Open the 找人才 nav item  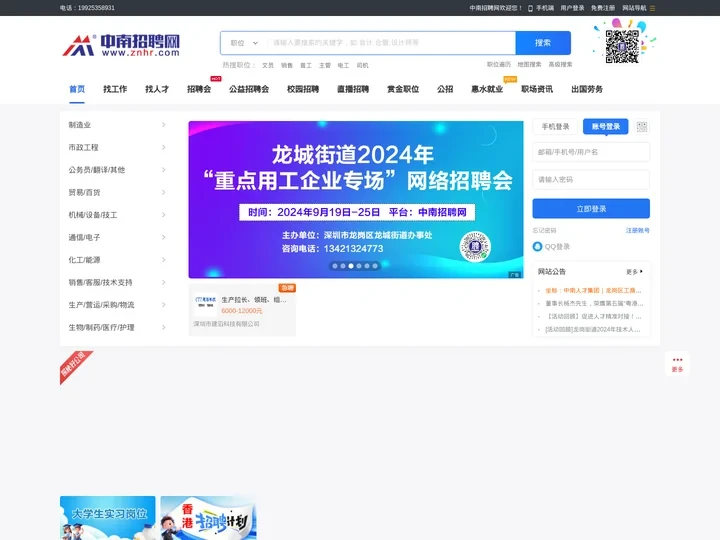157,89
